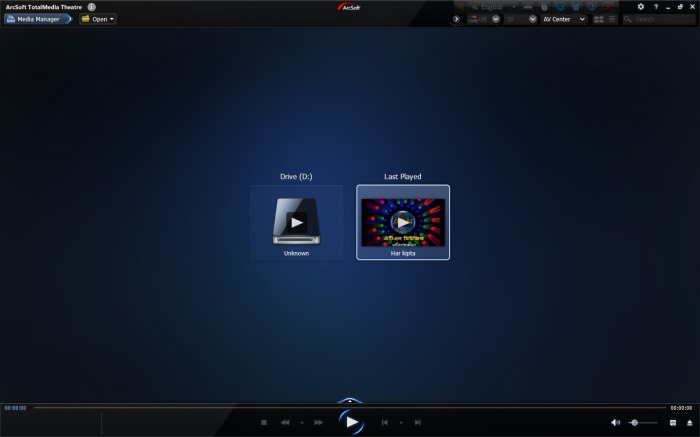Click the SimHD icon
This screenshot has width=700, height=437.
tap(472, 19)
